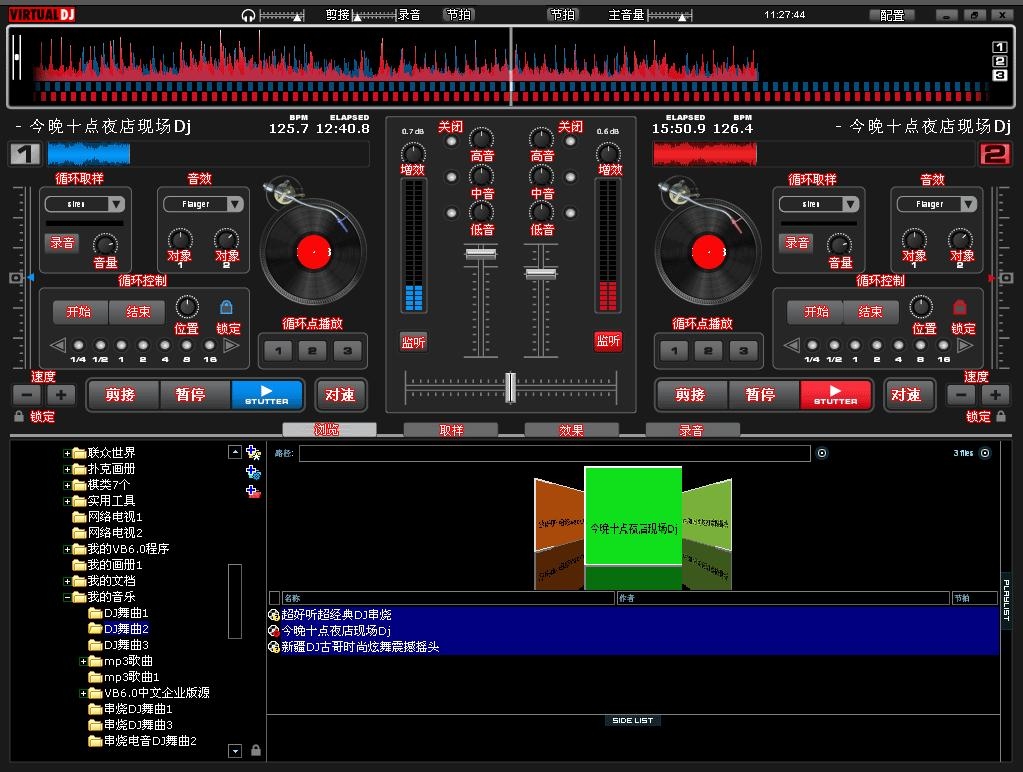1023x772 pixels.
Task: Click the 对速 sync button on deck 1
Action: coord(340,395)
